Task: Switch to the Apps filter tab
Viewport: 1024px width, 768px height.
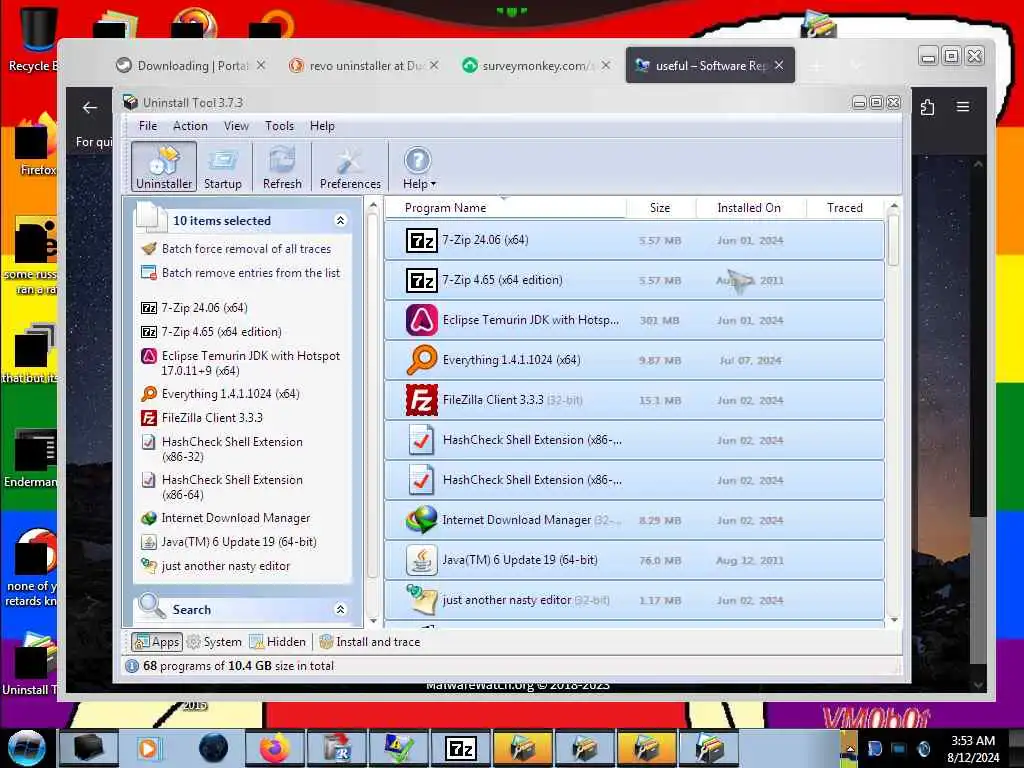Action: (156, 642)
